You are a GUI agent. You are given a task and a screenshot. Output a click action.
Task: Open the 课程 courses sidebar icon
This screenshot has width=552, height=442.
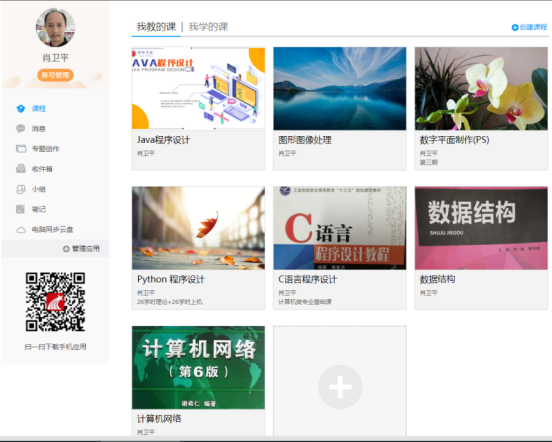pos(21,108)
